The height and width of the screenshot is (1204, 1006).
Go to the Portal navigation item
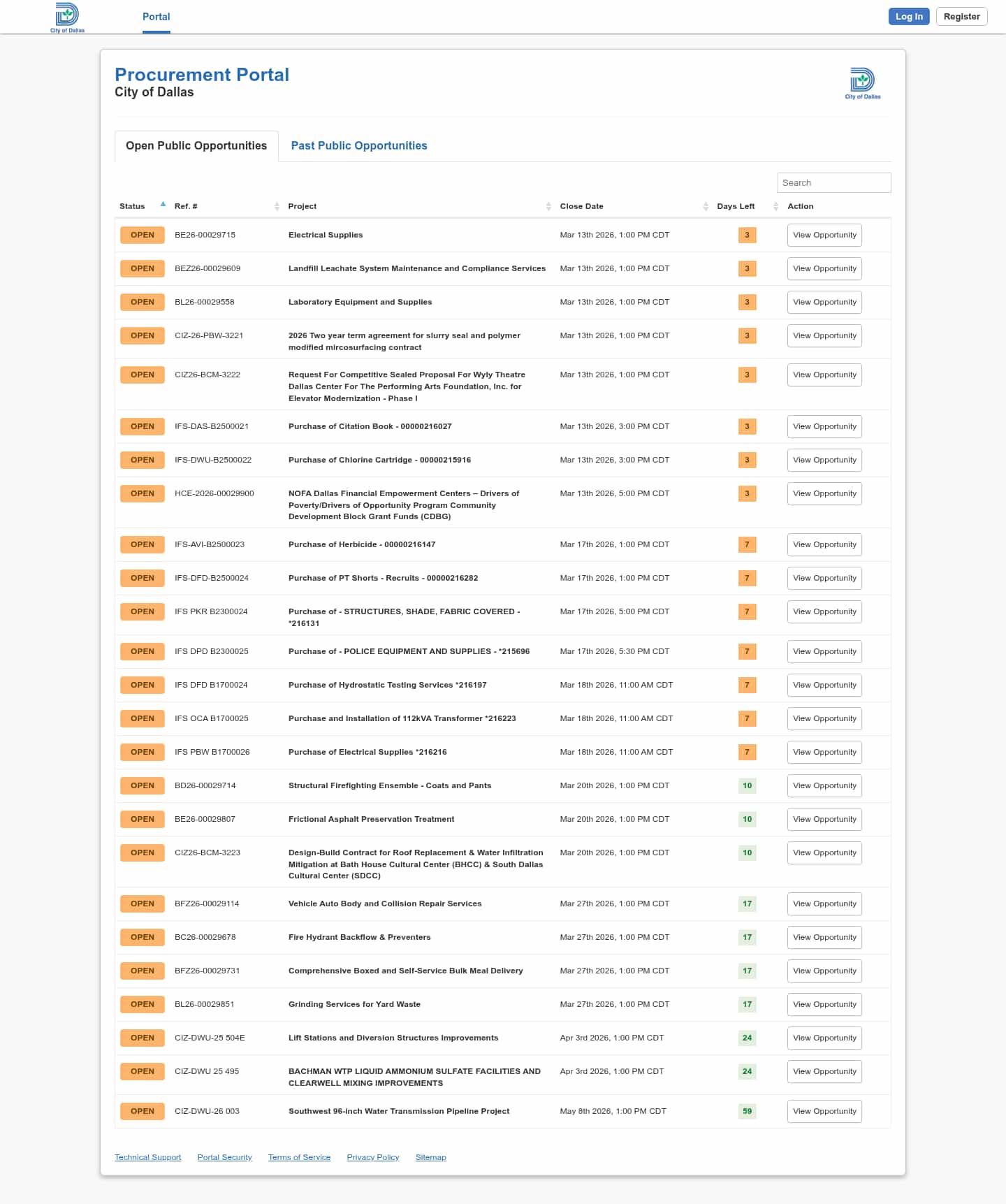[156, 17]
